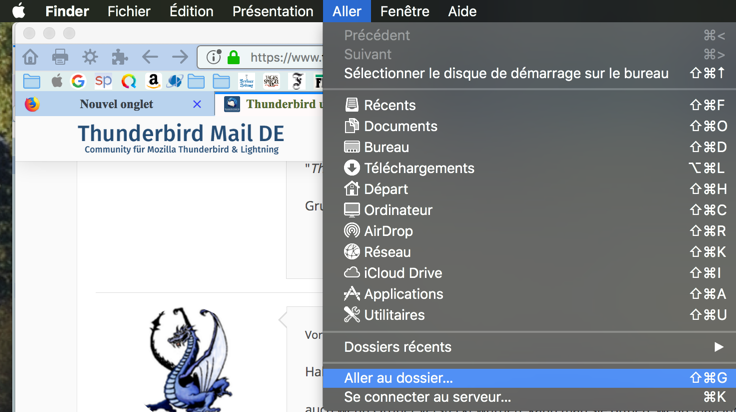The width and height of the screenshot is (736, 412).
Task: Open the Fenêtre menu
Action: pos(405,11)
